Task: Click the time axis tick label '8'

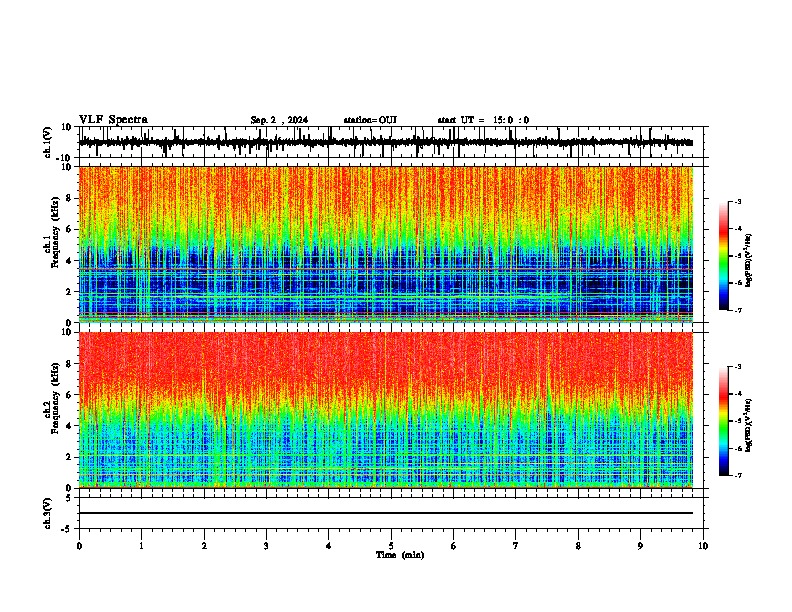Action: 578,546
